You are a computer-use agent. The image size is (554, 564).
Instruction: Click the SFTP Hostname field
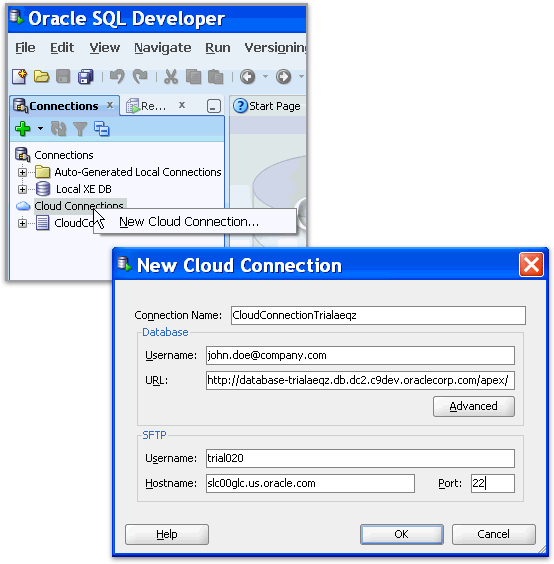click(x=310, y=483)
